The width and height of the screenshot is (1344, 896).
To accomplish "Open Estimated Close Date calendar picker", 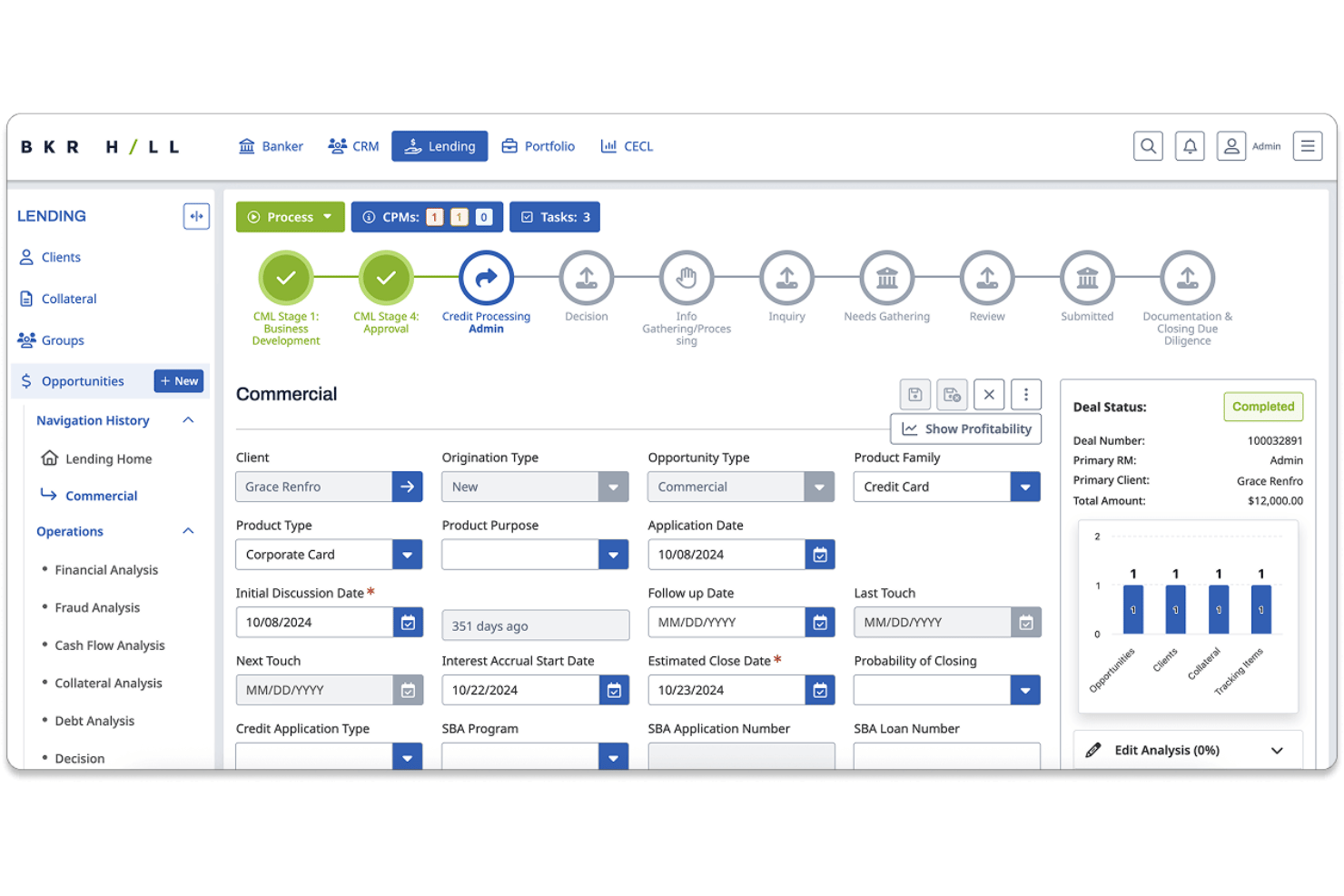I will 820,690.
